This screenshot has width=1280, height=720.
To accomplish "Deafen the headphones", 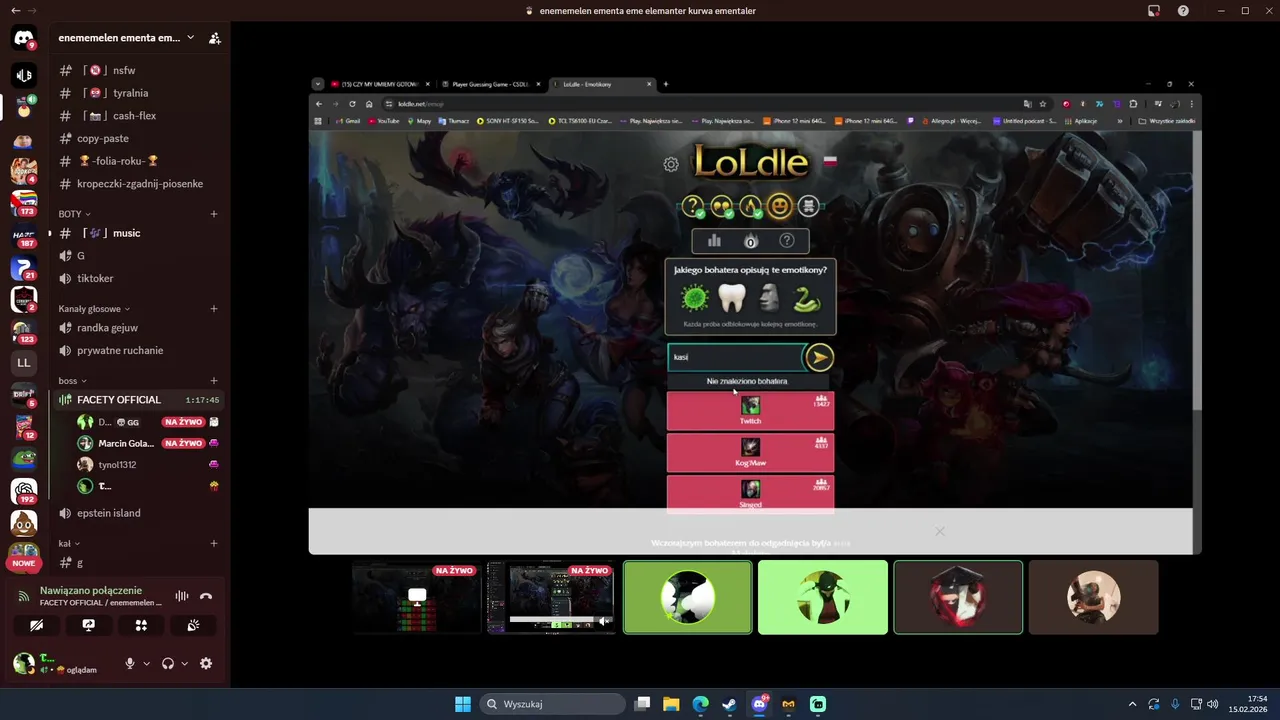I will point(168,663).
